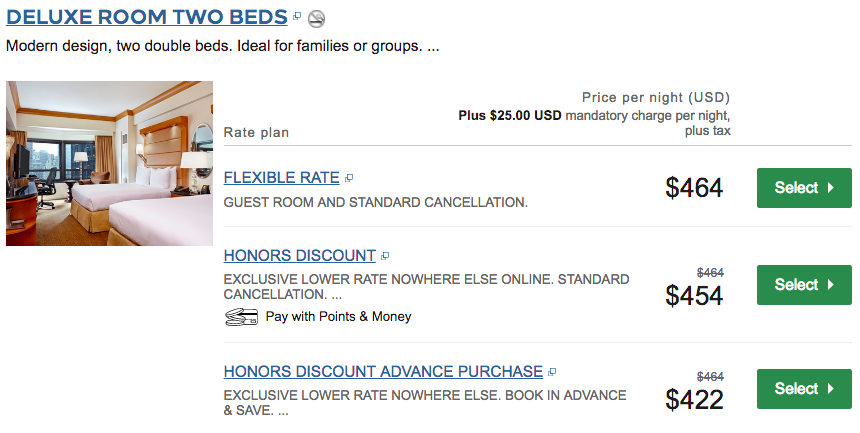Image resolution: width=860 pixels, height=433 pixels.
Task: Open the hotel room photo thumbnail
Action: 109,163
